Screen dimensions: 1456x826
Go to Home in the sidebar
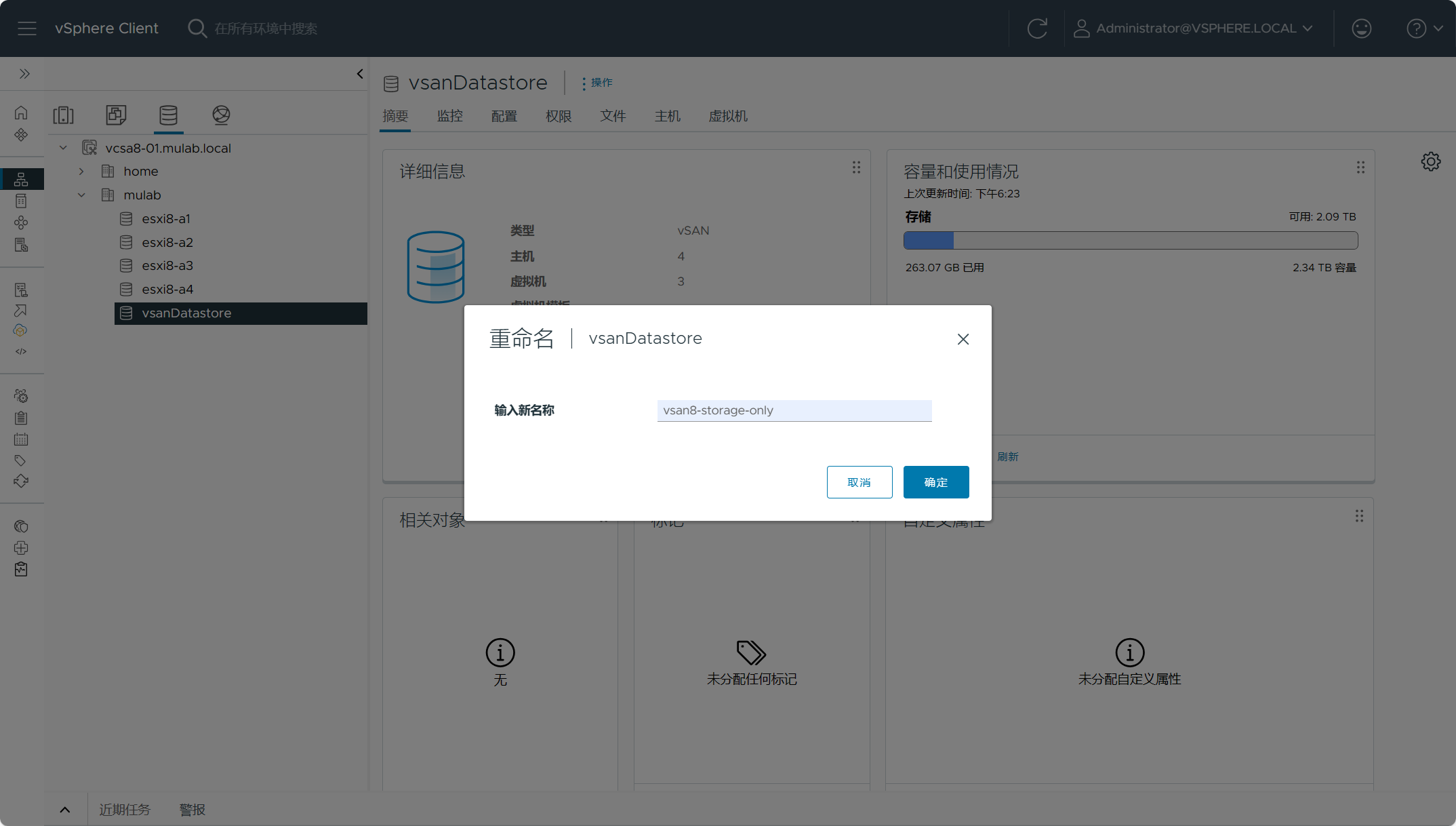click(x=21, y=113)
